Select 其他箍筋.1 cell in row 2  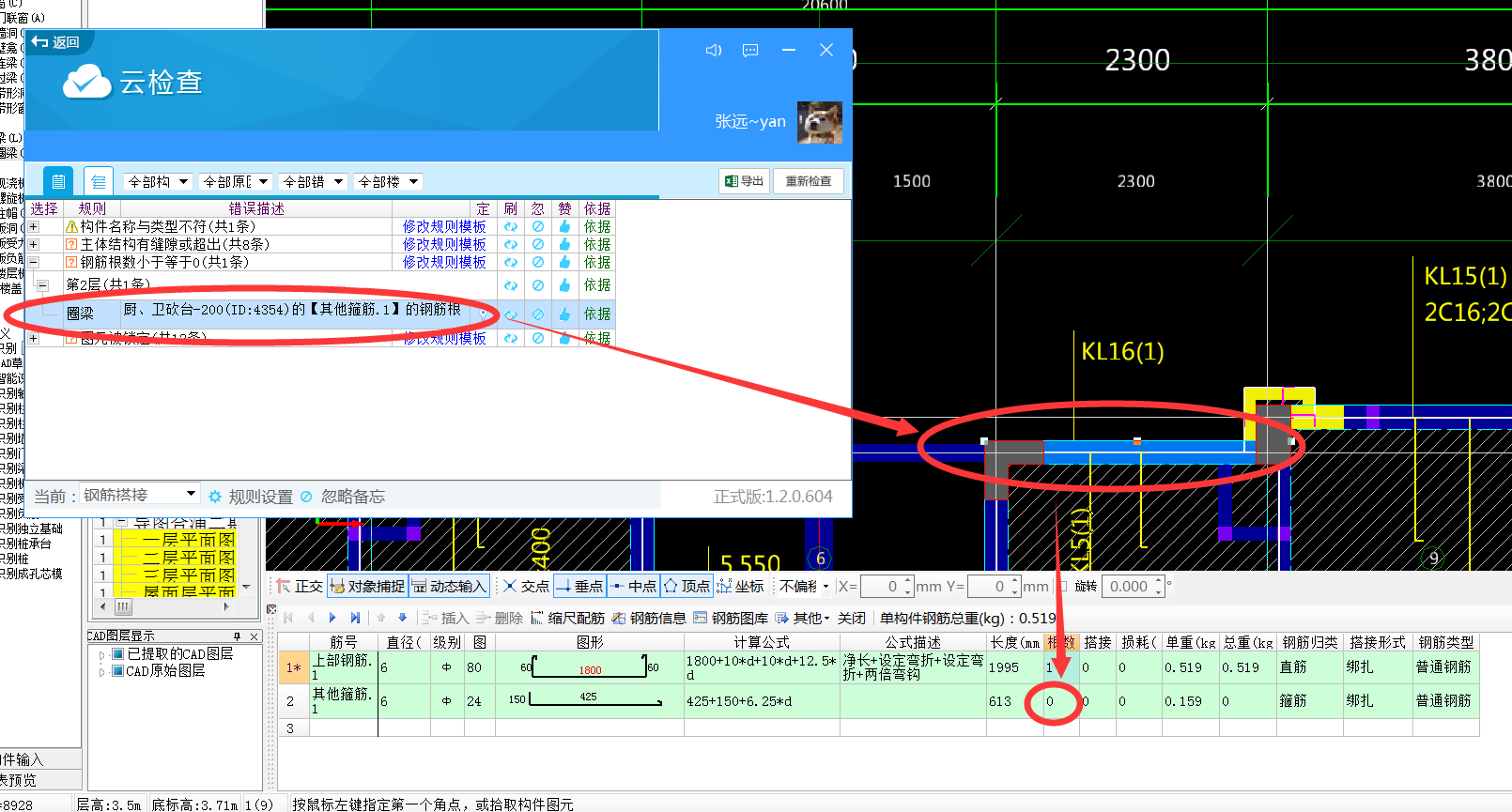[x=343, y=701]
